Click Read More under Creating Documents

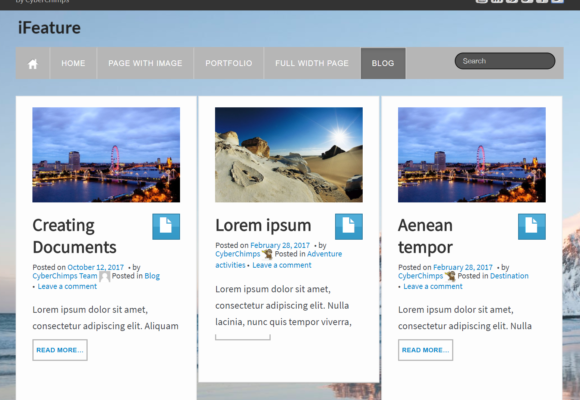point(60,350)
